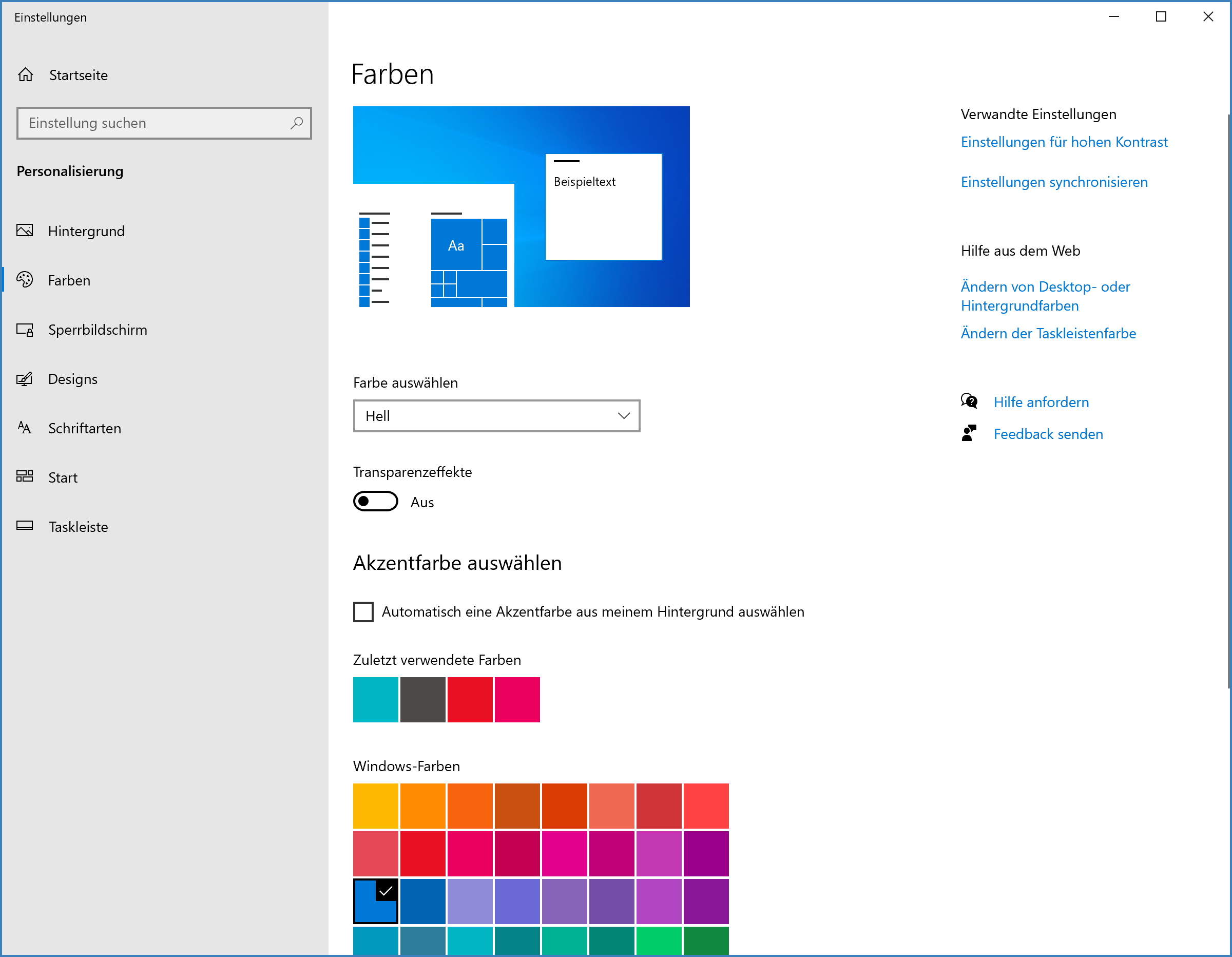Open Start settings via its tiles icon
1232x957 pixels.
coord(25,477)
